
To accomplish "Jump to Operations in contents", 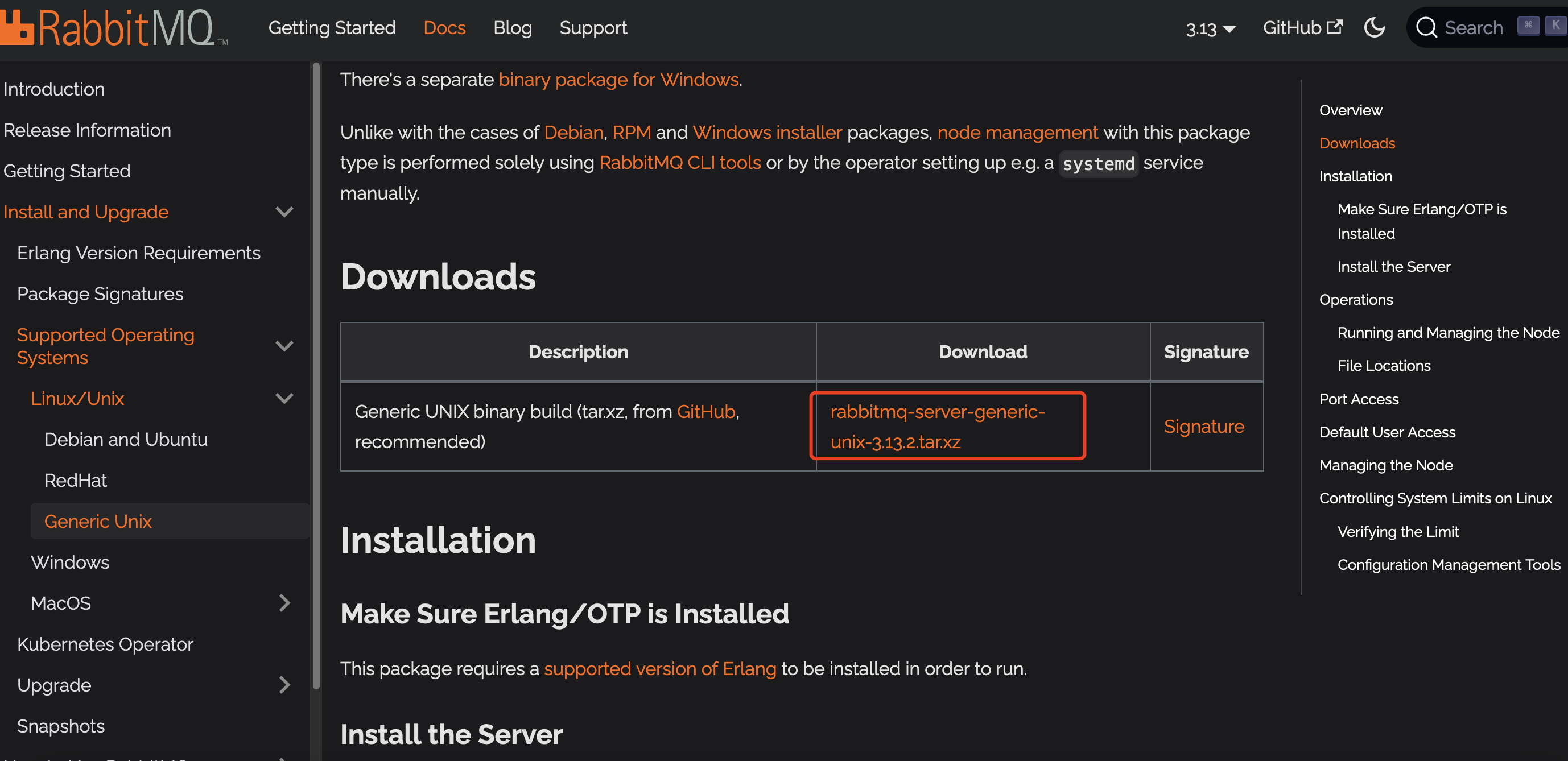I will [x=1356, y=299].
